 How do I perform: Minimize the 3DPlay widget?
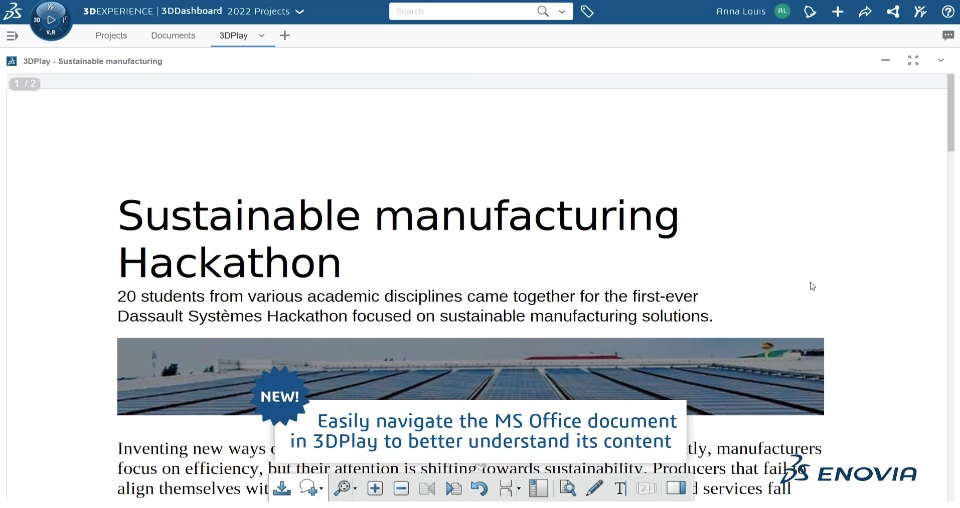885,60
